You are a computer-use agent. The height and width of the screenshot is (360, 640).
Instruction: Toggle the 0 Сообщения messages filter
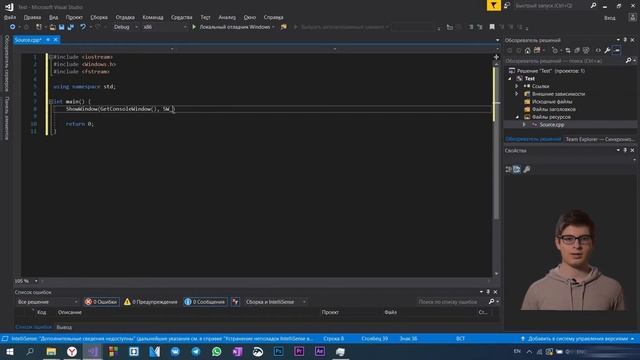pyautogui.click(x=205, y=302)
